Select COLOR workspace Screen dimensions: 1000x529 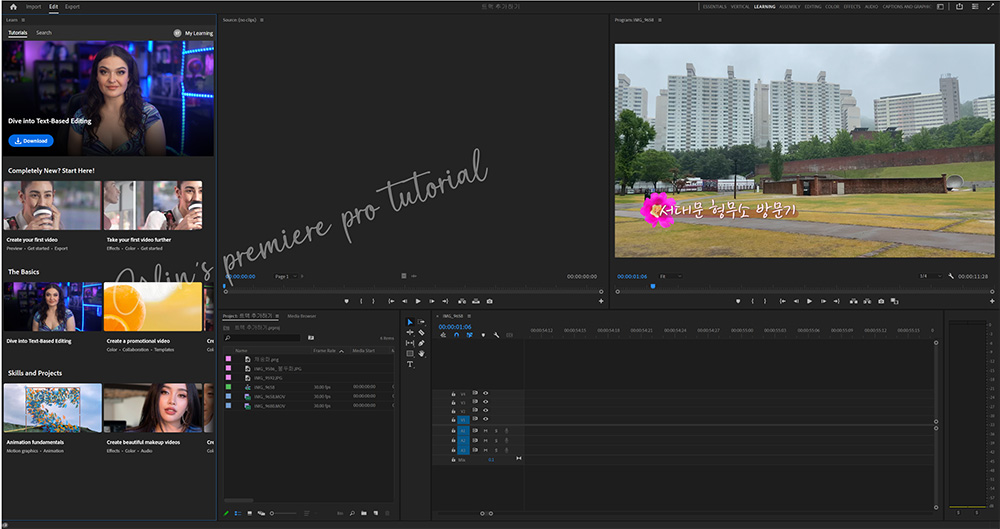832,6
